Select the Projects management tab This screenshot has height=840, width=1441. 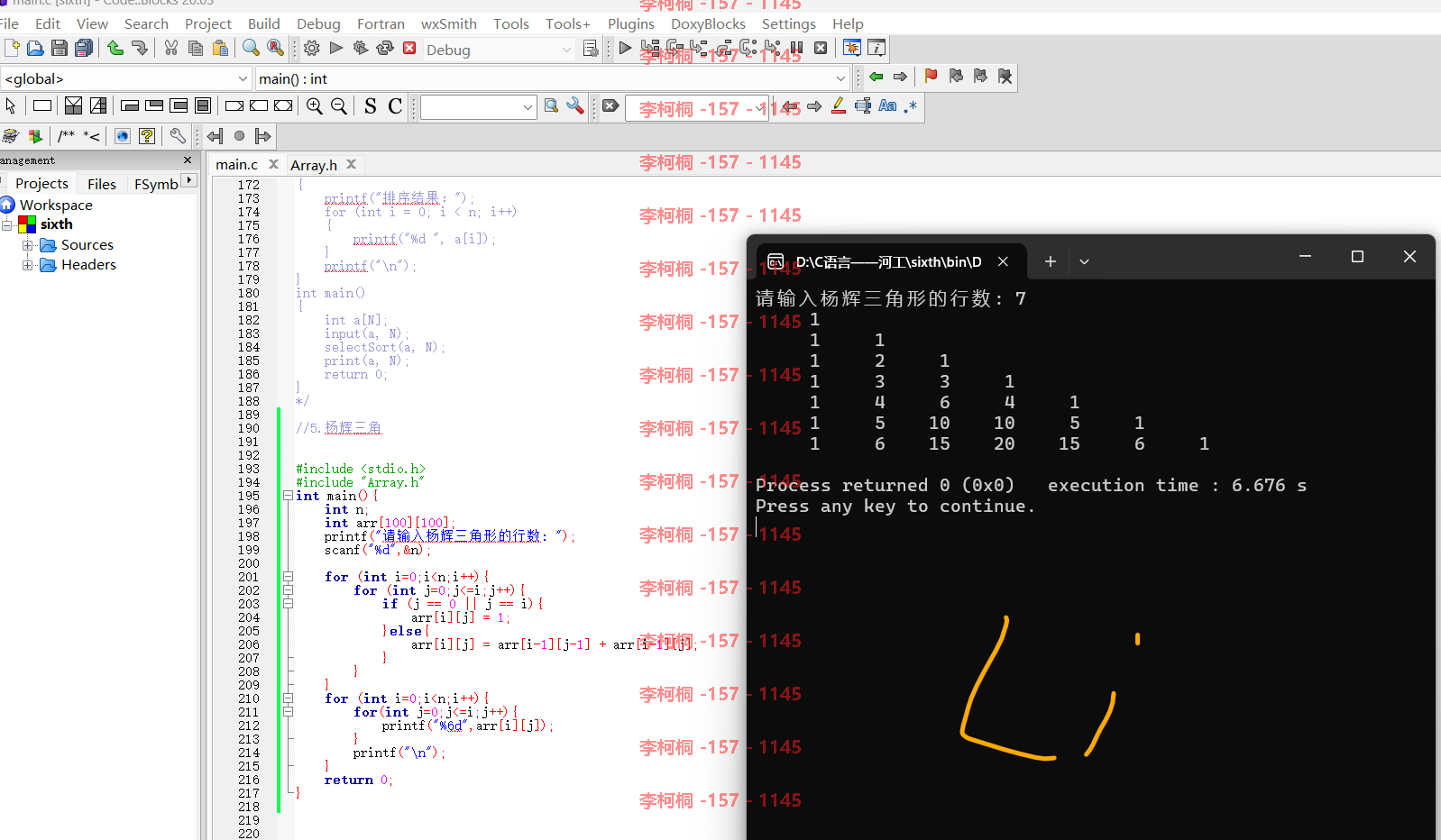(x=41, y=183)
